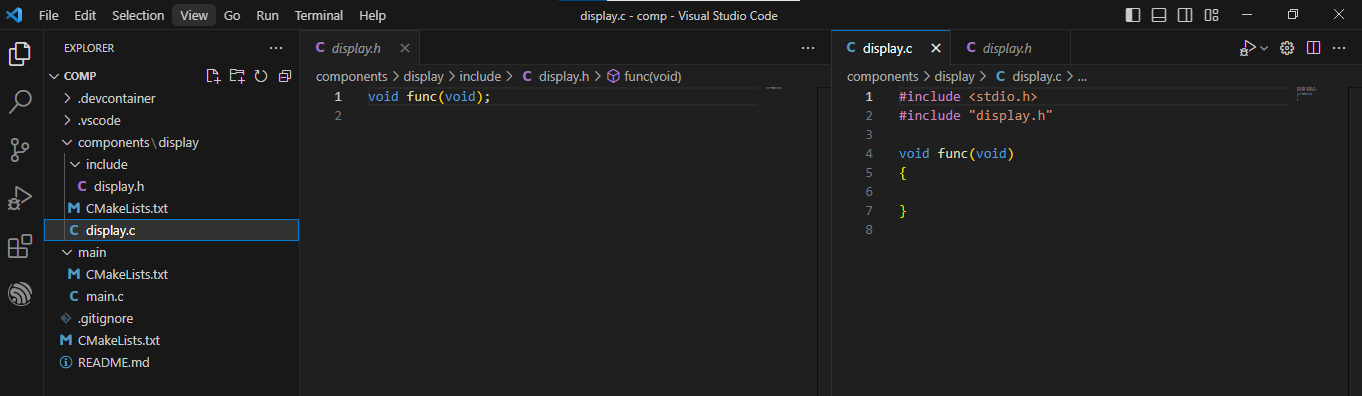Toggle the primary side bar layout button
1362x396 pixels.
click(x=1133, y=15)
